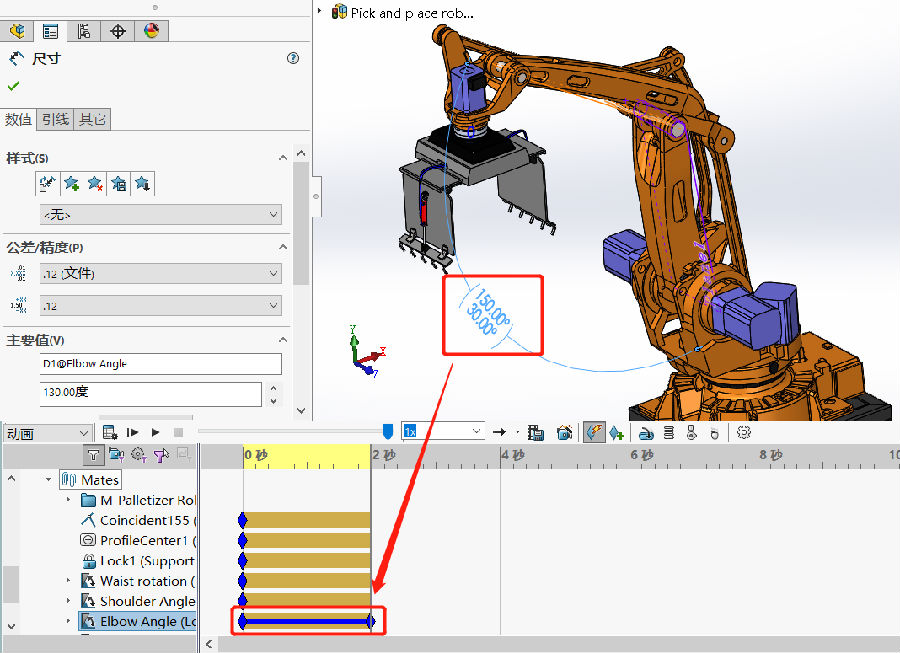
Task: Play the animation from start
Action: (132, 432)
